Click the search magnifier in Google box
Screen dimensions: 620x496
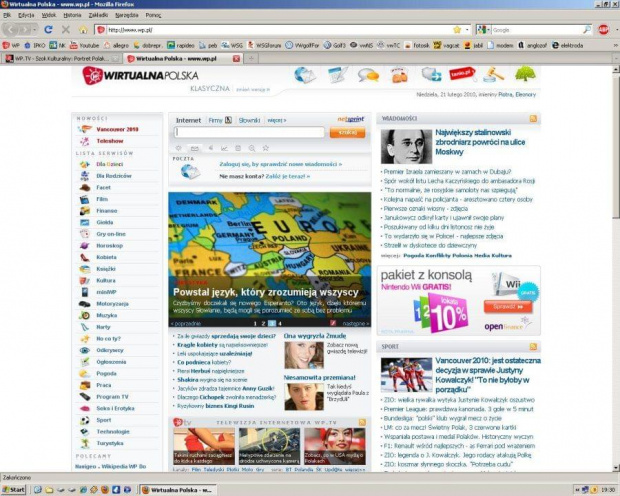click(x=587, y=30)
